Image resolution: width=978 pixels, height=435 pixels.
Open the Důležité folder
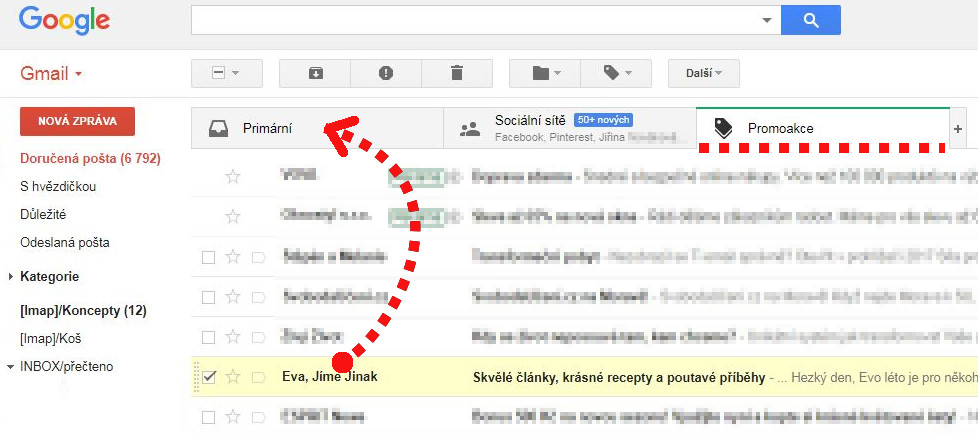click(x=43, y=215)
